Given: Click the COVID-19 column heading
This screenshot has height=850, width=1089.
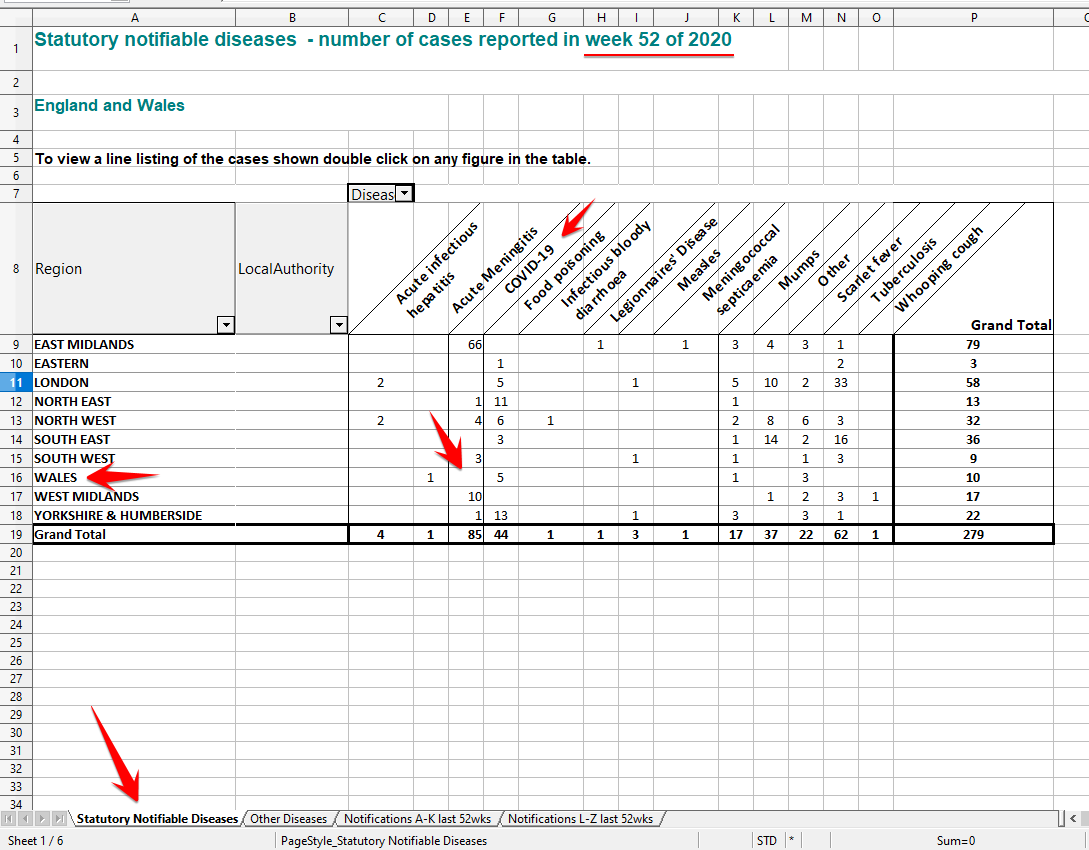Looking at the screenshot, I should click(x=529, y=269).
